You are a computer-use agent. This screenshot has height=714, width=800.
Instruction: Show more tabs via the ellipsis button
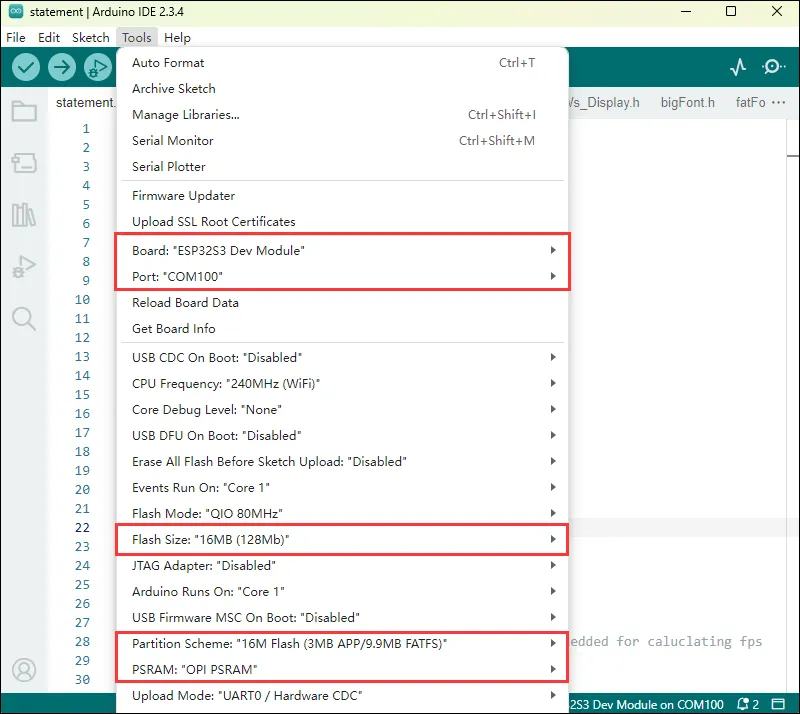[779, 103]
